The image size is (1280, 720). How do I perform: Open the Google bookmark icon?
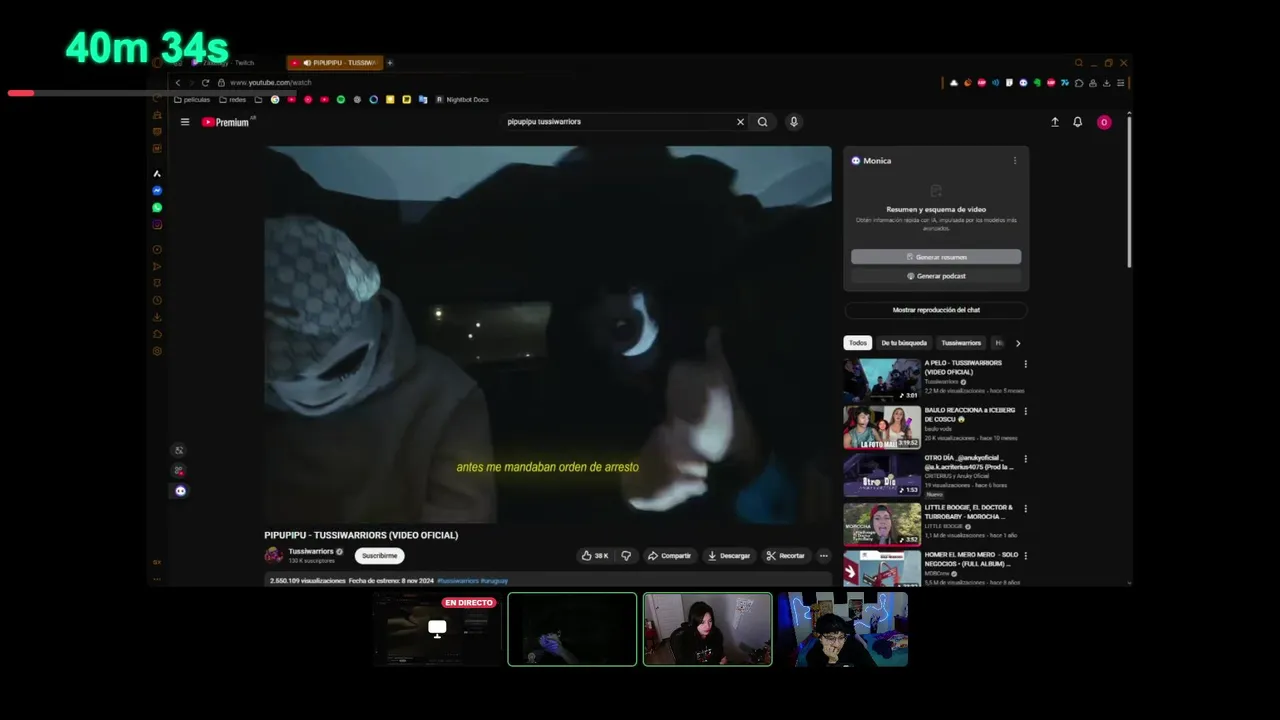click(275, 100)
